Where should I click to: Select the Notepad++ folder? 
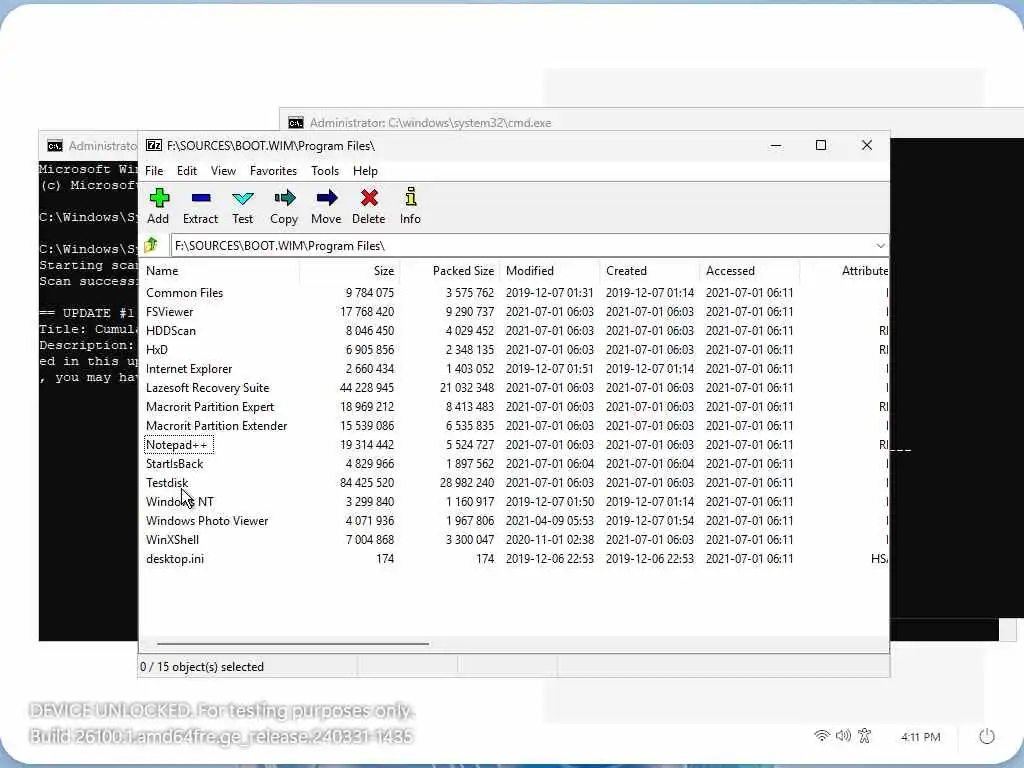click(x=178, y=445)
